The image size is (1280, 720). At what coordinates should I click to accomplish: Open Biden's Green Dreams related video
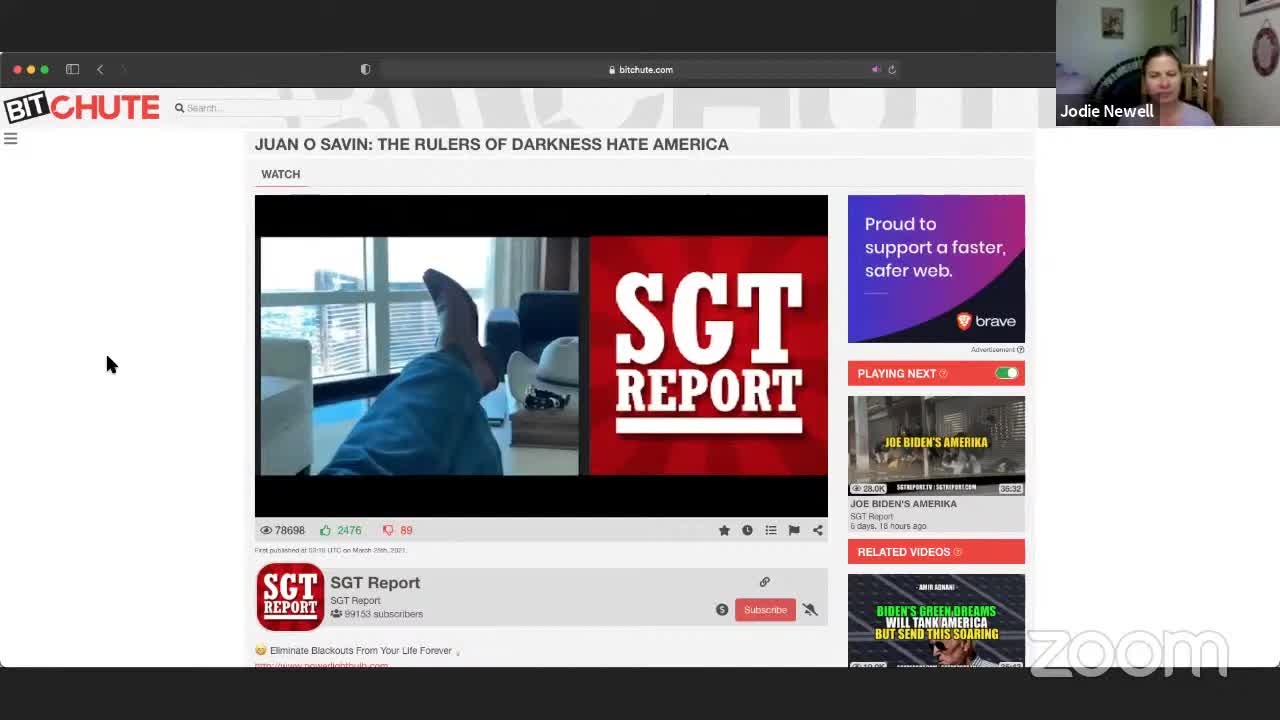point(936,620)
